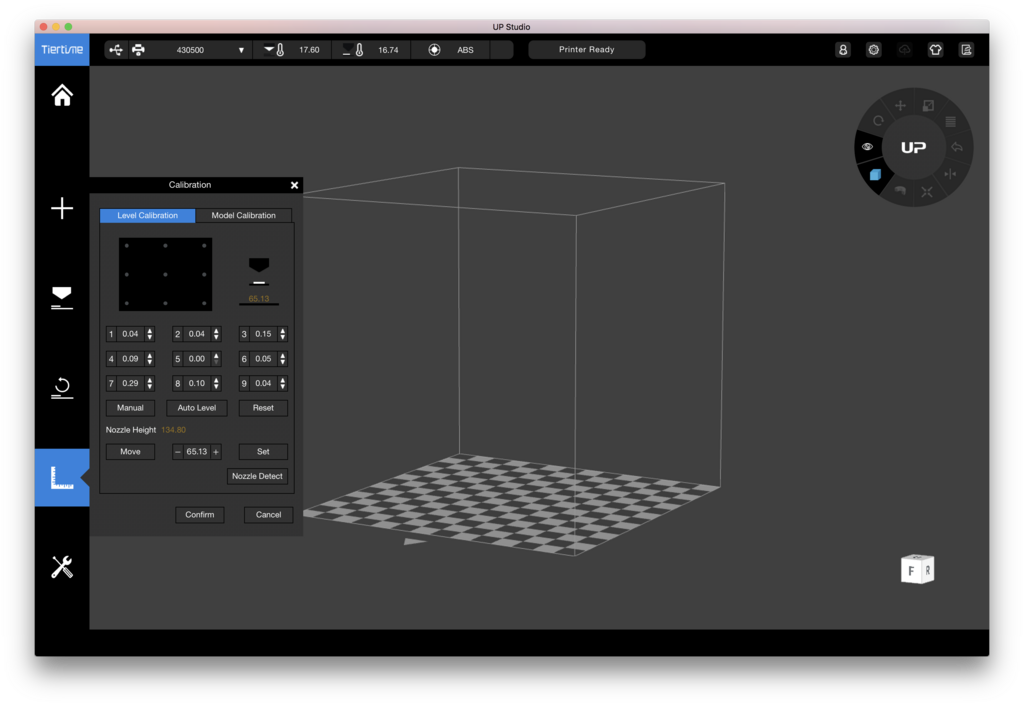The height and width of the screenshot is (706, 1024).
Task: Click the printer icon in the top bar
Action: coord(138,50)
